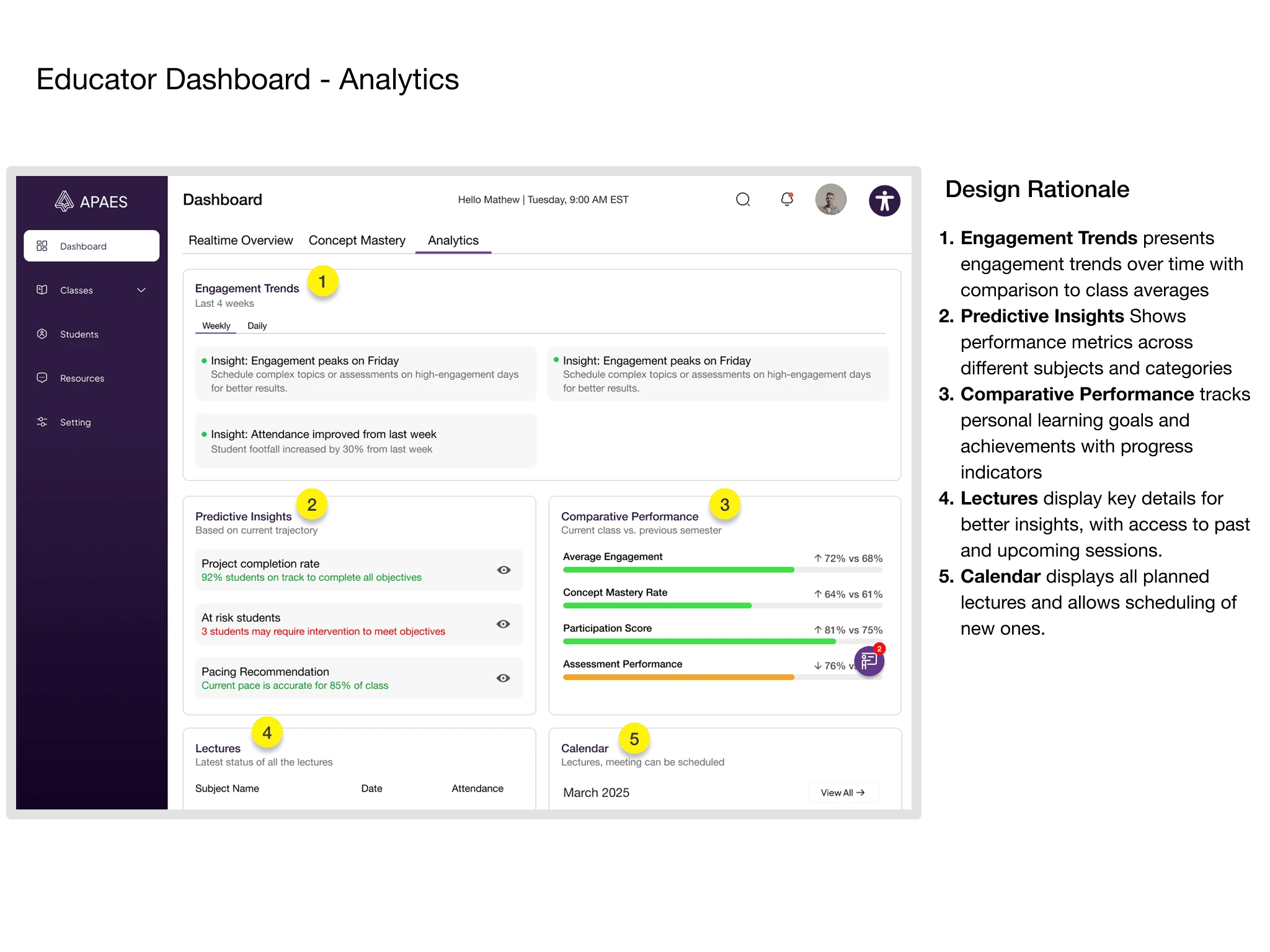Open the floating chat assistant icon

pos(869,661)
